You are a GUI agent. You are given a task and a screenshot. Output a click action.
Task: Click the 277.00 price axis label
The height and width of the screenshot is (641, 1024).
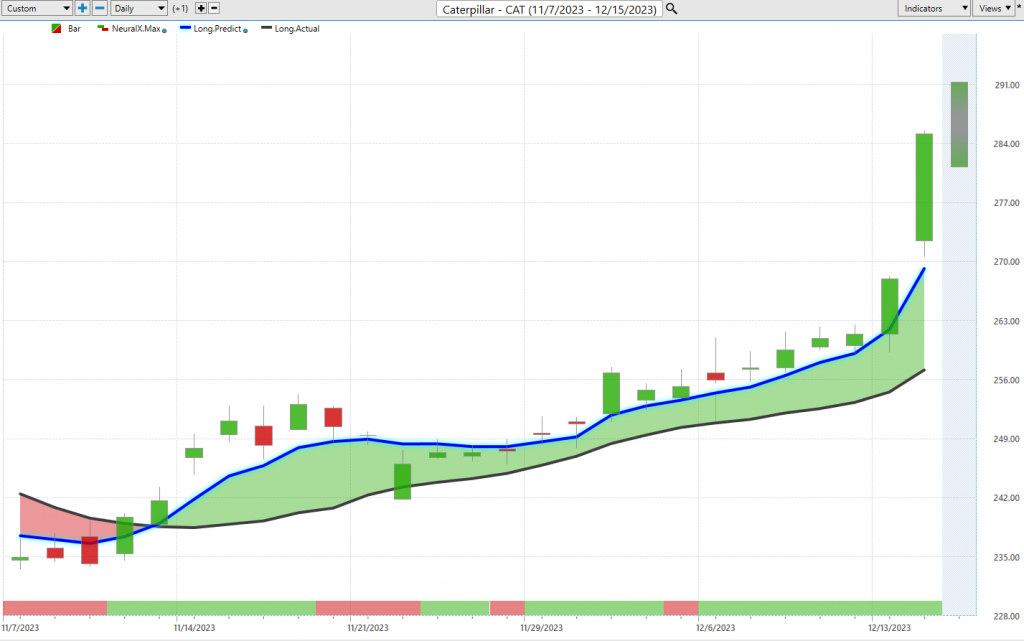pyautogui.click(x=1006, y=203)
